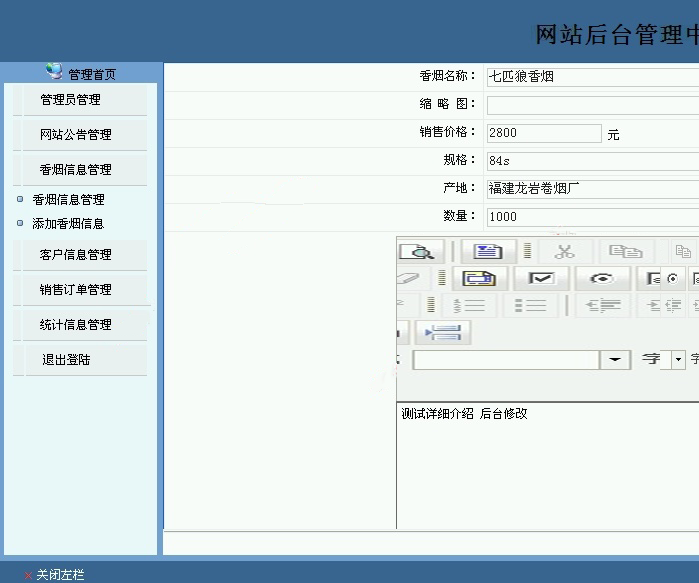Click the Cut scissors icon
This screenshot has height=583, width=699.
coord(564,251)
